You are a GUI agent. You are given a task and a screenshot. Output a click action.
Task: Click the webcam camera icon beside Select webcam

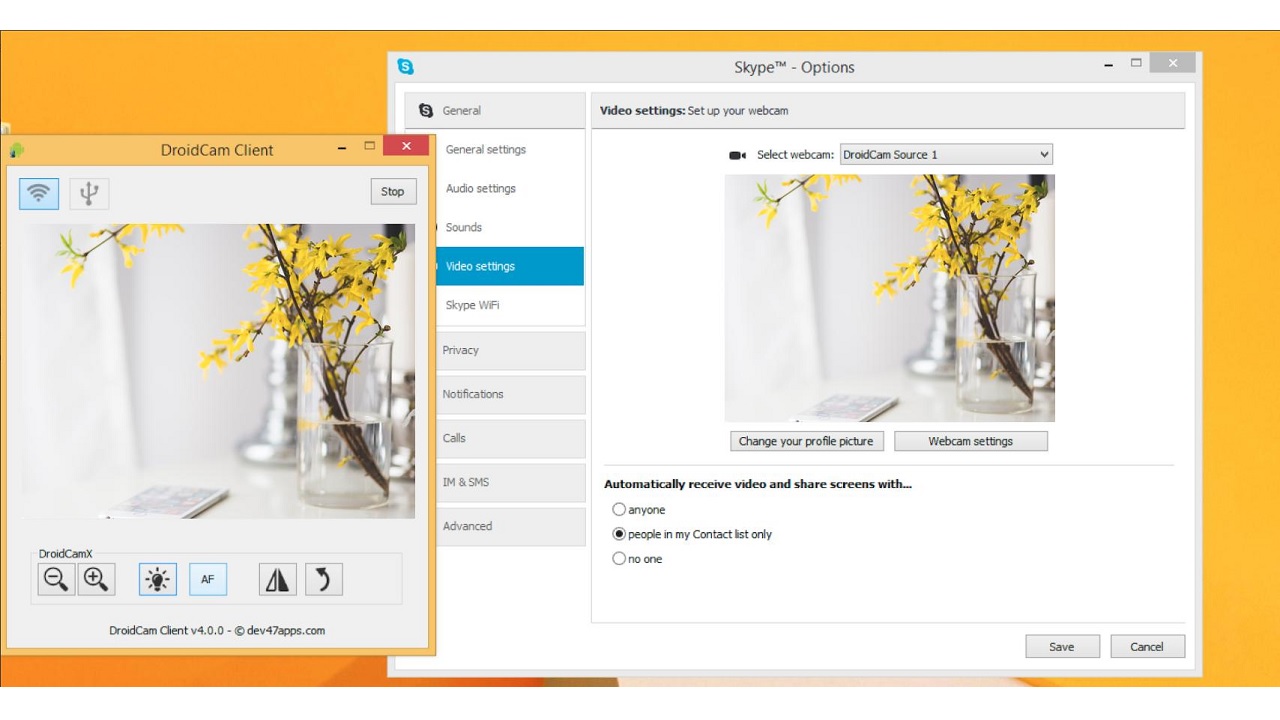(x=738, y=155)
